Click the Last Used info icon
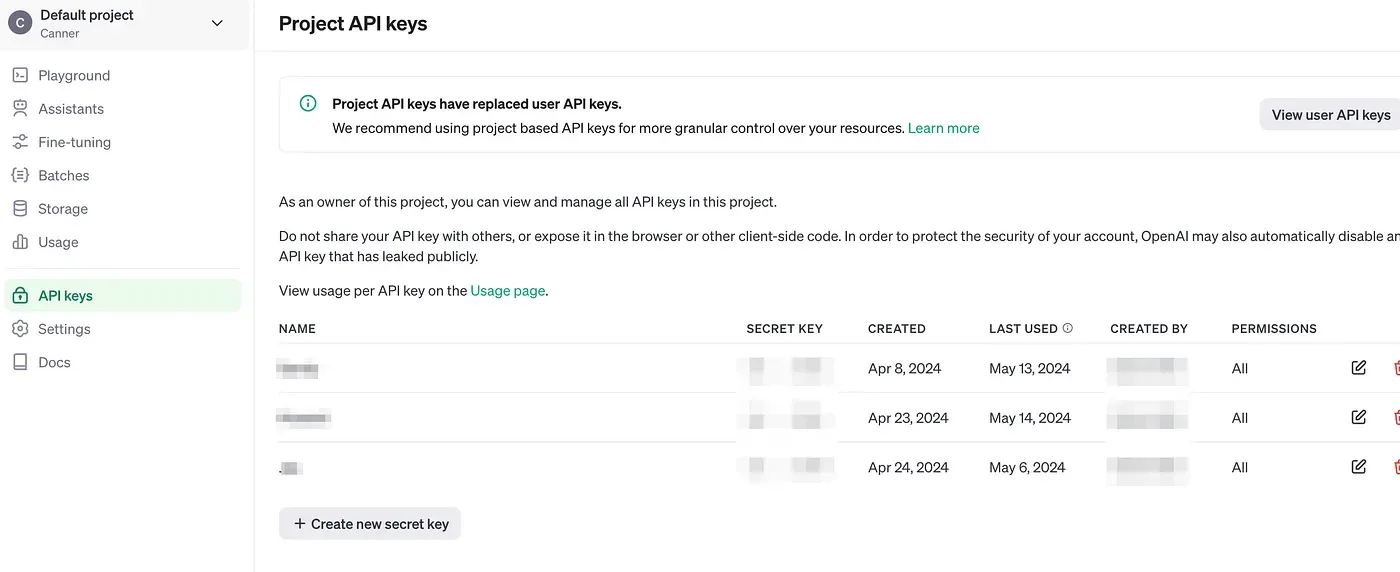1400x572 pixels. (1068, 328)
